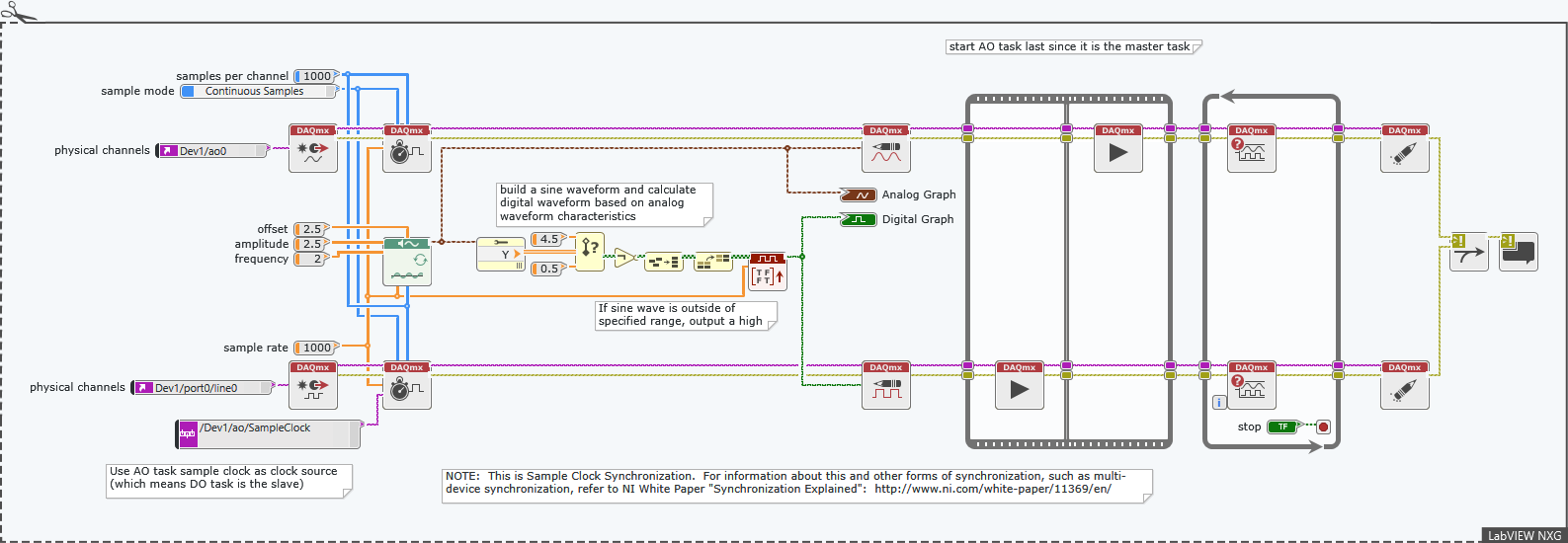
Task: Select the Simple Error Handler node
Action: [x=1519, y=252]
